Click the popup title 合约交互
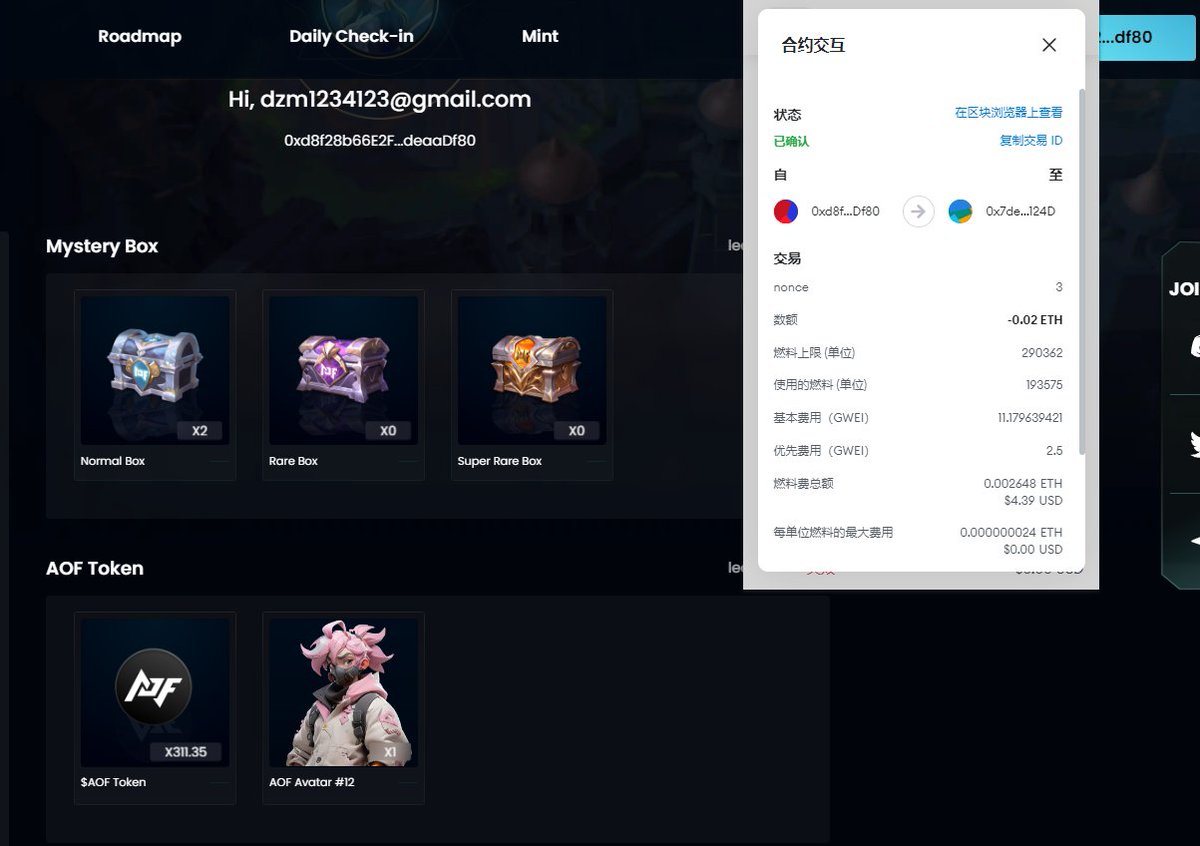The image size is (1200, 846). 813,45
